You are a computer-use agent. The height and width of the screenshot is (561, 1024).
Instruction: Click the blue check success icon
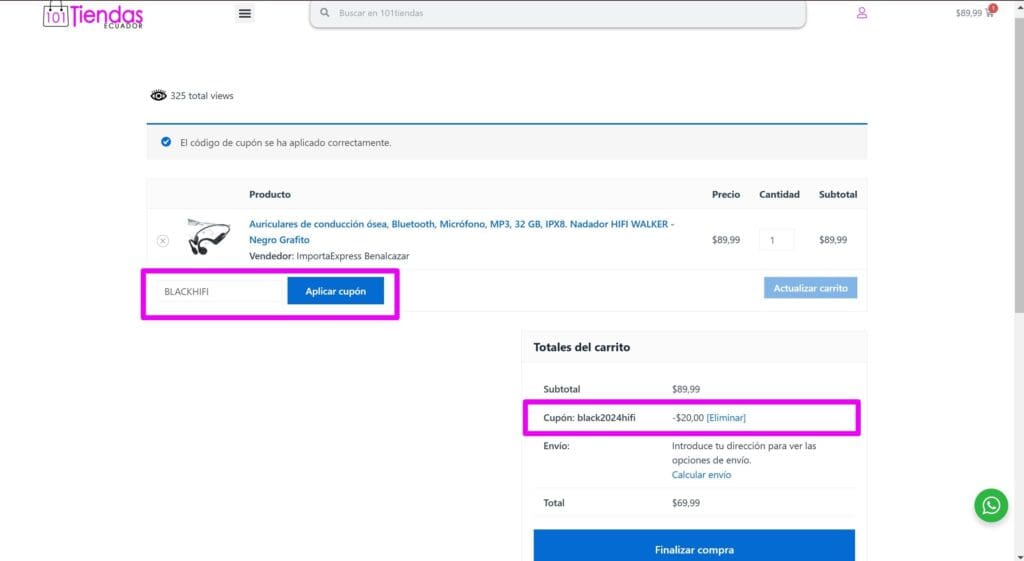click(x=166, y=142)
